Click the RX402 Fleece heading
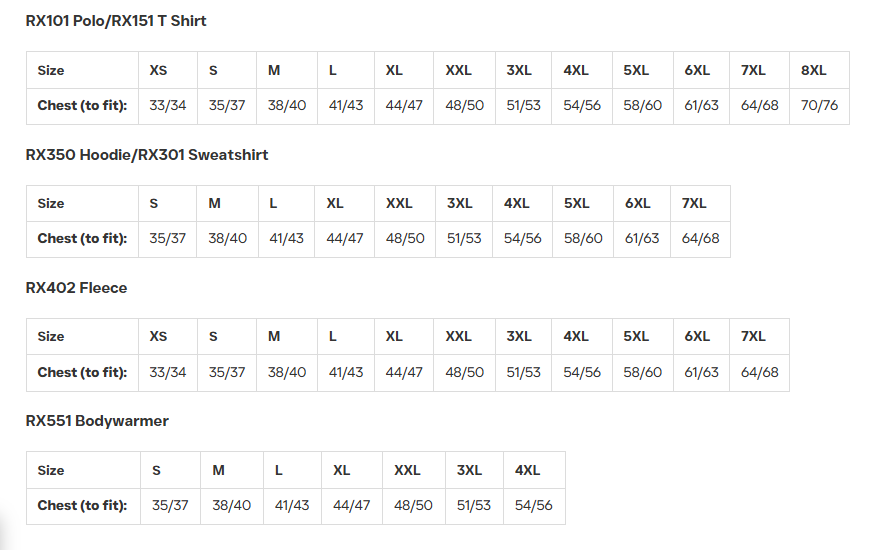 tap(76, 288)
